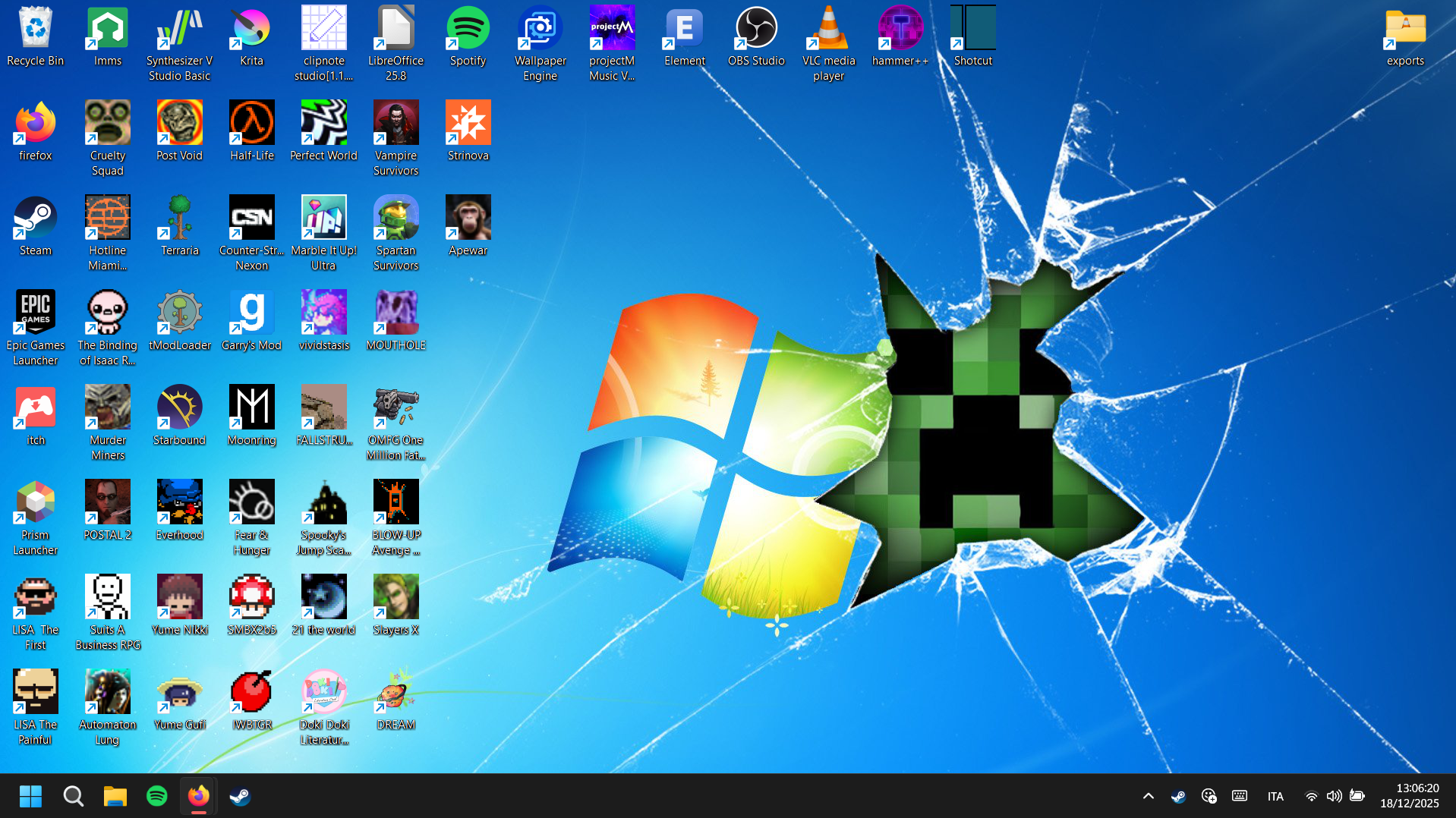This screenshot has width=1456, height=818.
Task: Select the Prism Launcher desktop icon
Action: 35,518
